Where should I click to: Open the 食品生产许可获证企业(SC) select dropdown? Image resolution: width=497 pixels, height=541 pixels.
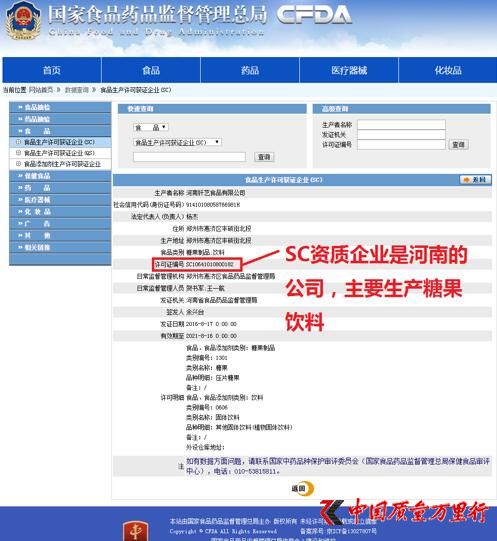tap(177, 142)
